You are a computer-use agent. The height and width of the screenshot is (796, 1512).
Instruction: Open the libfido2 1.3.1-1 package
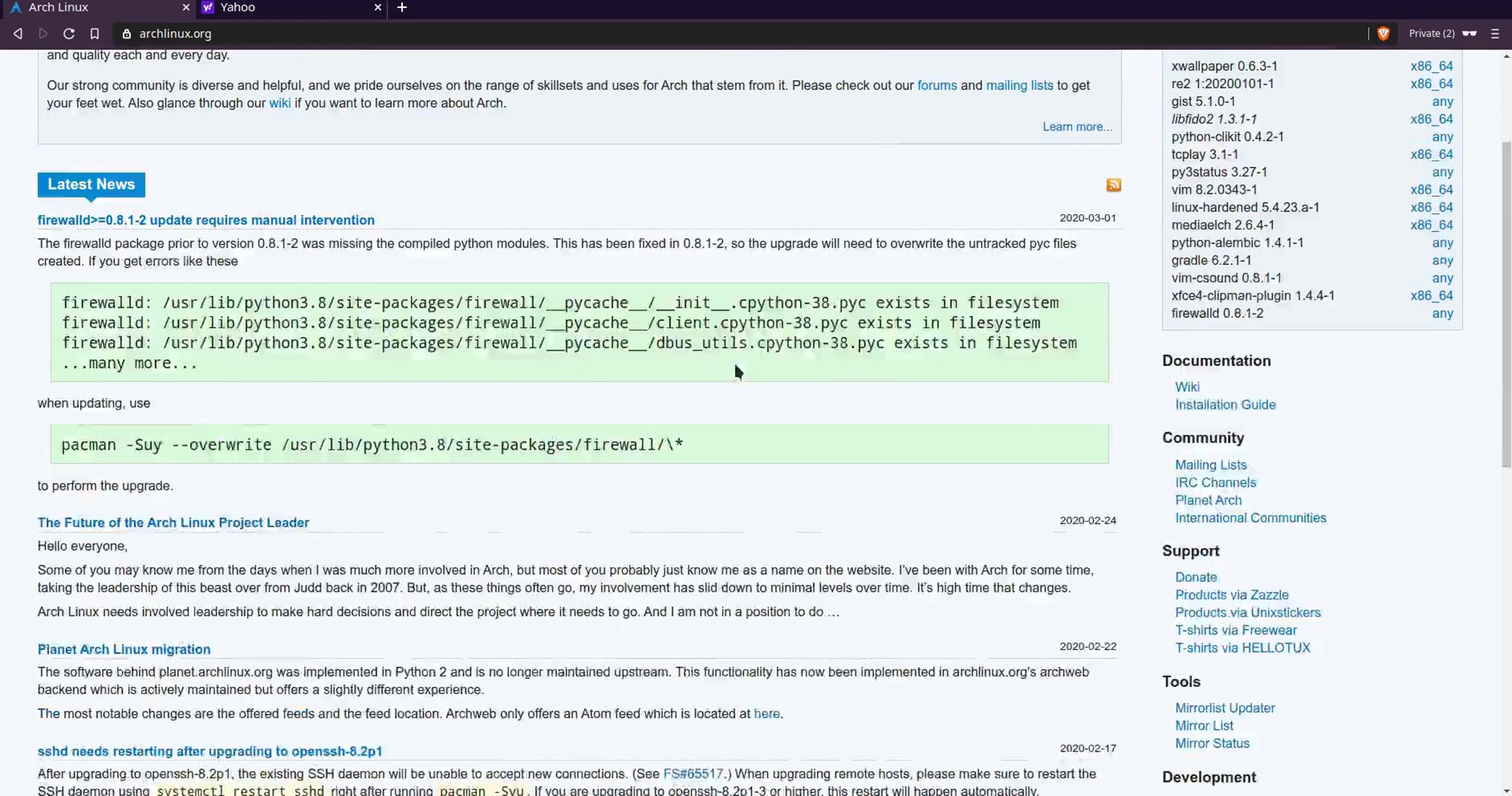coord(1214,119)
